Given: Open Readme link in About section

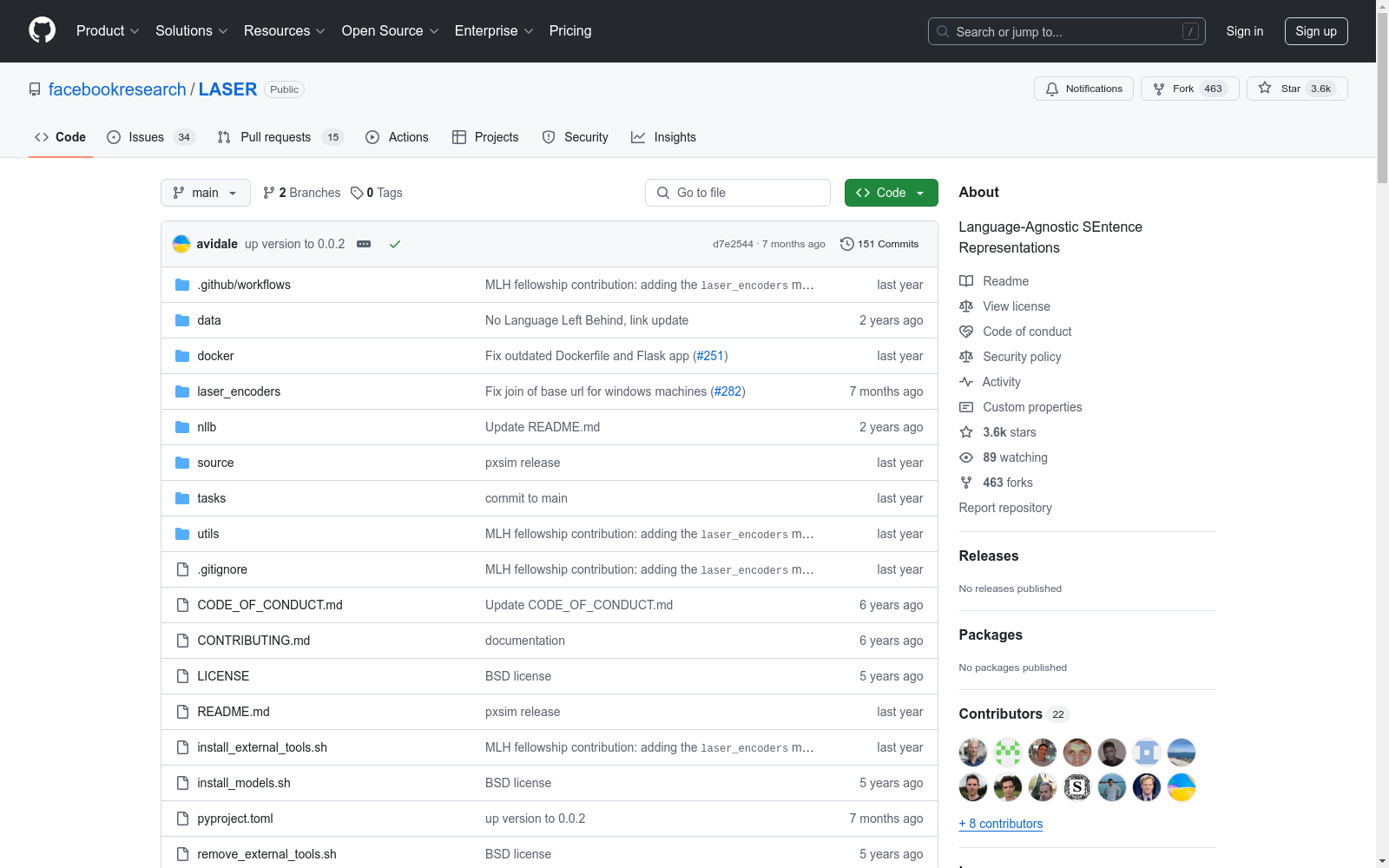Looking at the screenshot, I should [1005, 281].
